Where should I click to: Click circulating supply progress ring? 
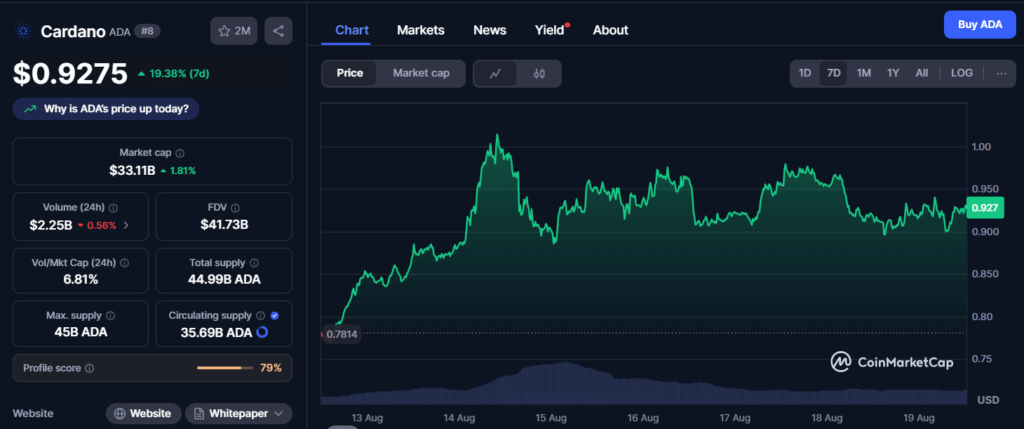[x=263, y=332]
